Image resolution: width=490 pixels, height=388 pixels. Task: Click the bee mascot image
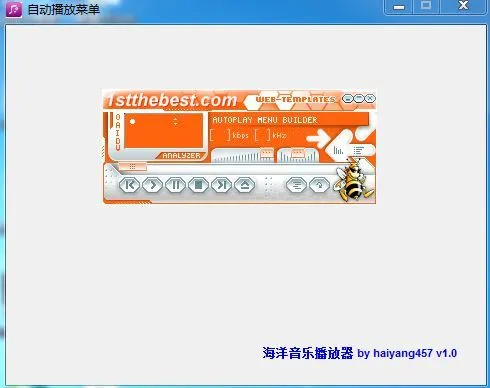(x=353, y=180)
